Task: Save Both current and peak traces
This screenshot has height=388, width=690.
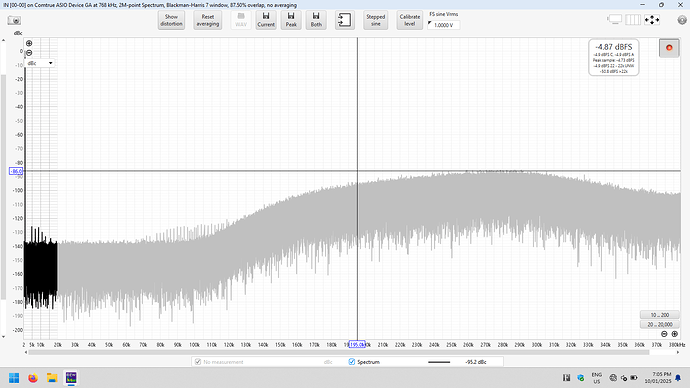Action: (x=316, y=20)
